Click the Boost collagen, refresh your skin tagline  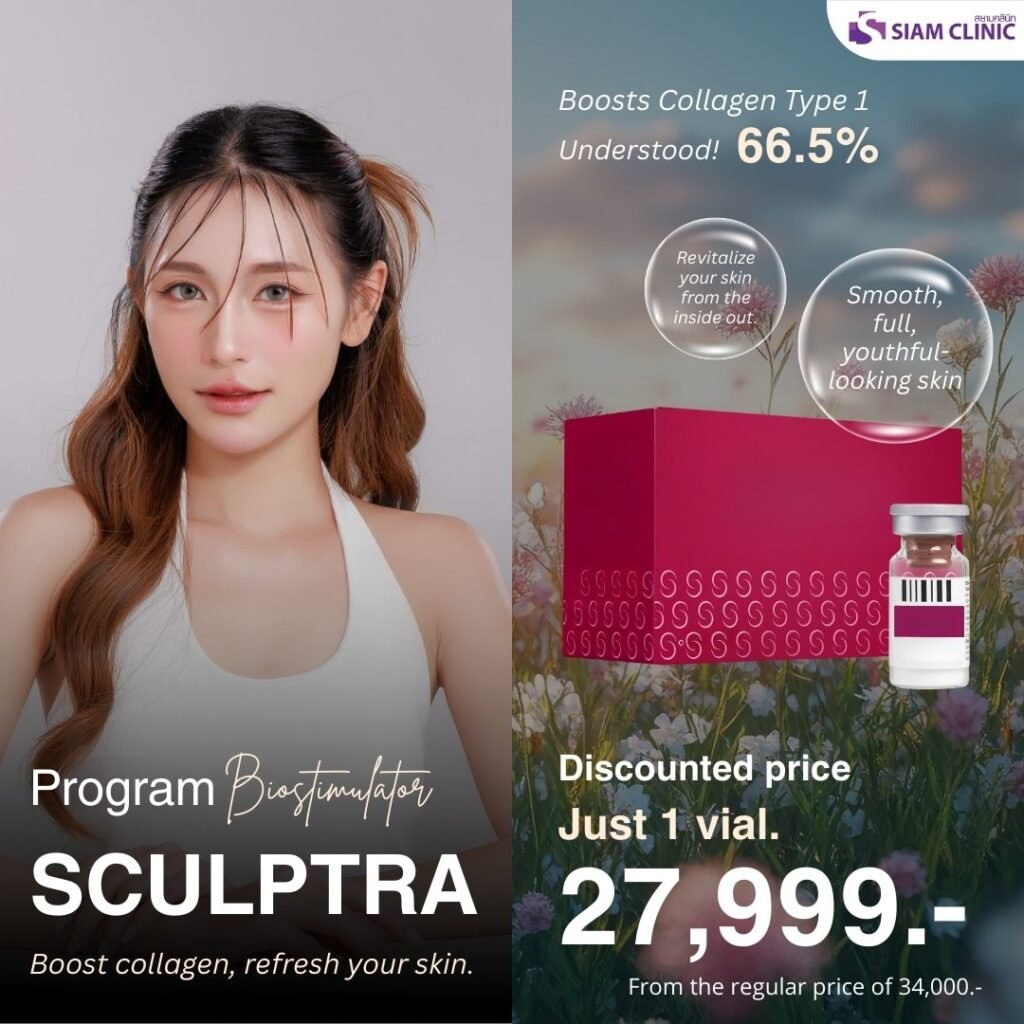251,965
